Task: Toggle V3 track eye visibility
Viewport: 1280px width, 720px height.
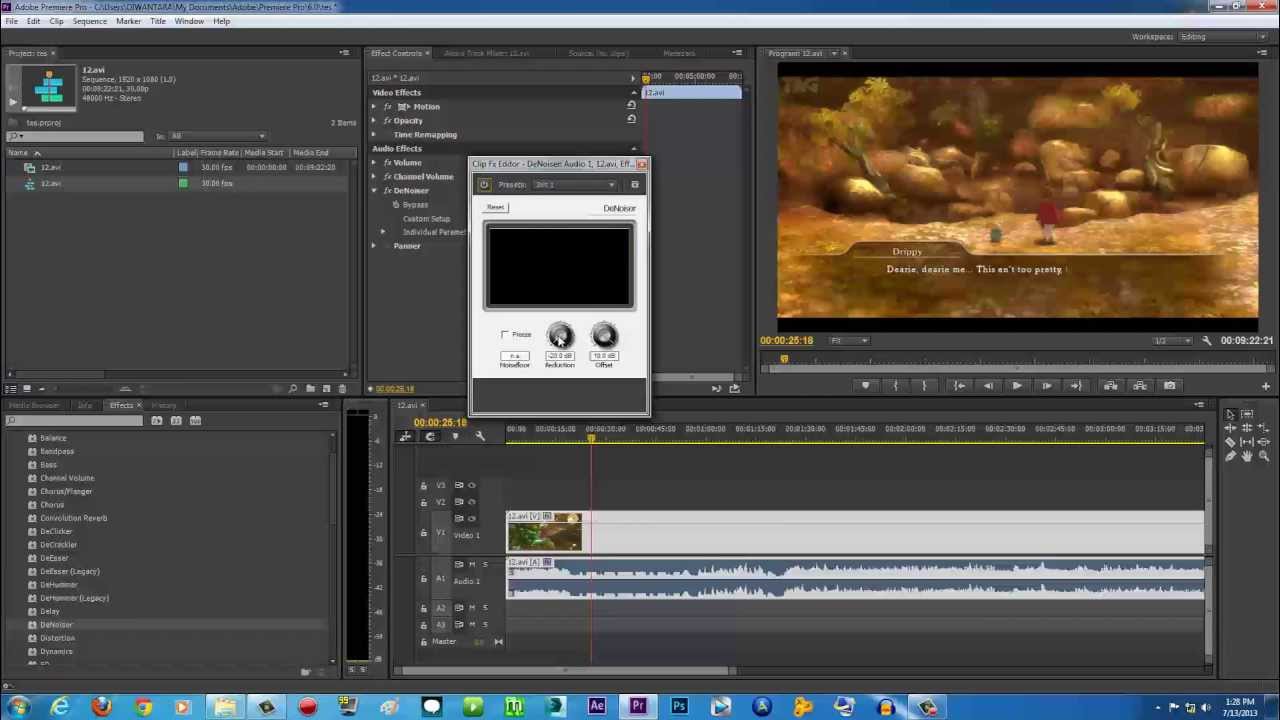Action: [x=471, y=485]
